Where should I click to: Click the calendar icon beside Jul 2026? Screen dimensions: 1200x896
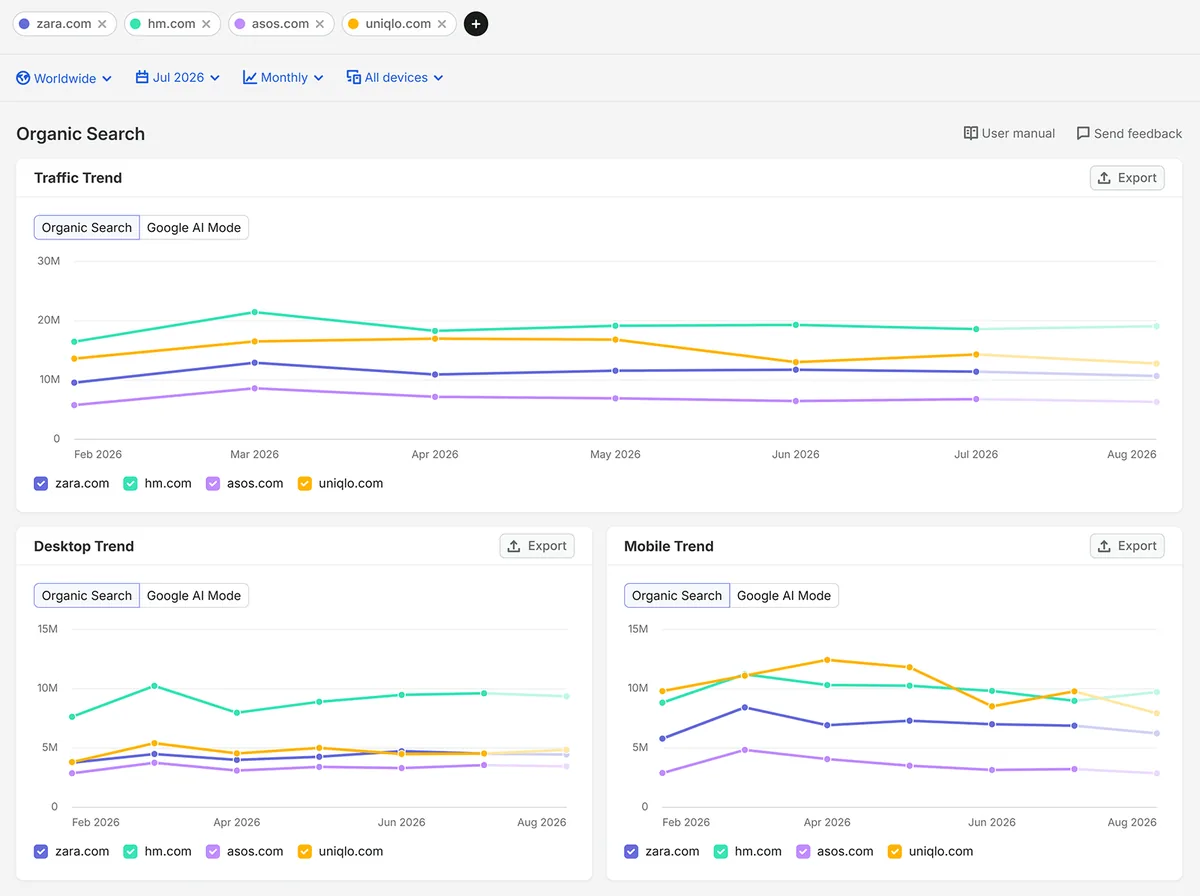(x=142, y=77)
